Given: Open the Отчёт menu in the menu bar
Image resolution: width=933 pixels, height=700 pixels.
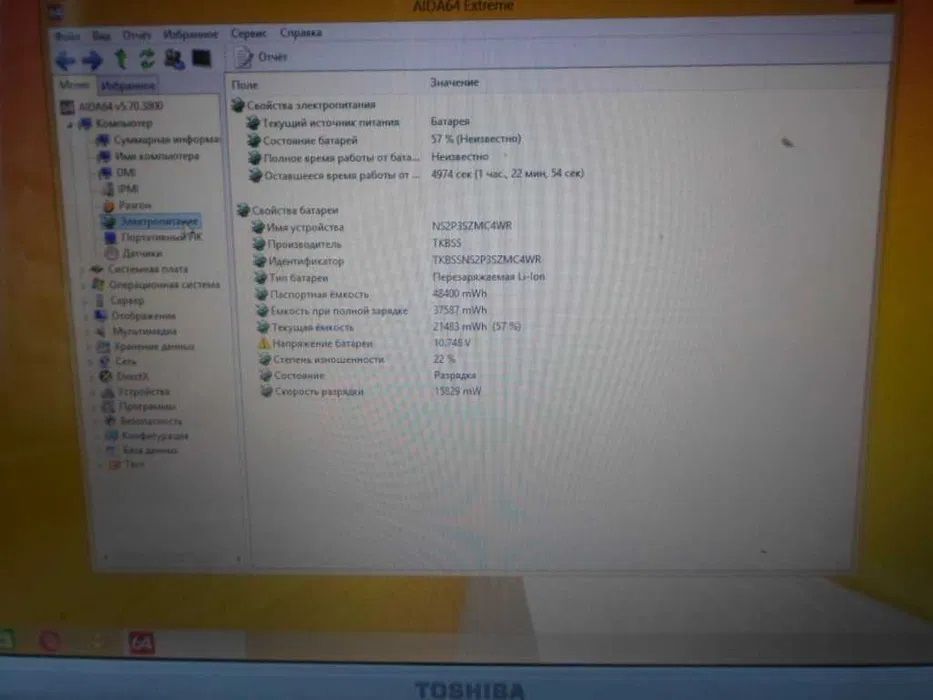Looking at the screenshot, I should [136, 35].
